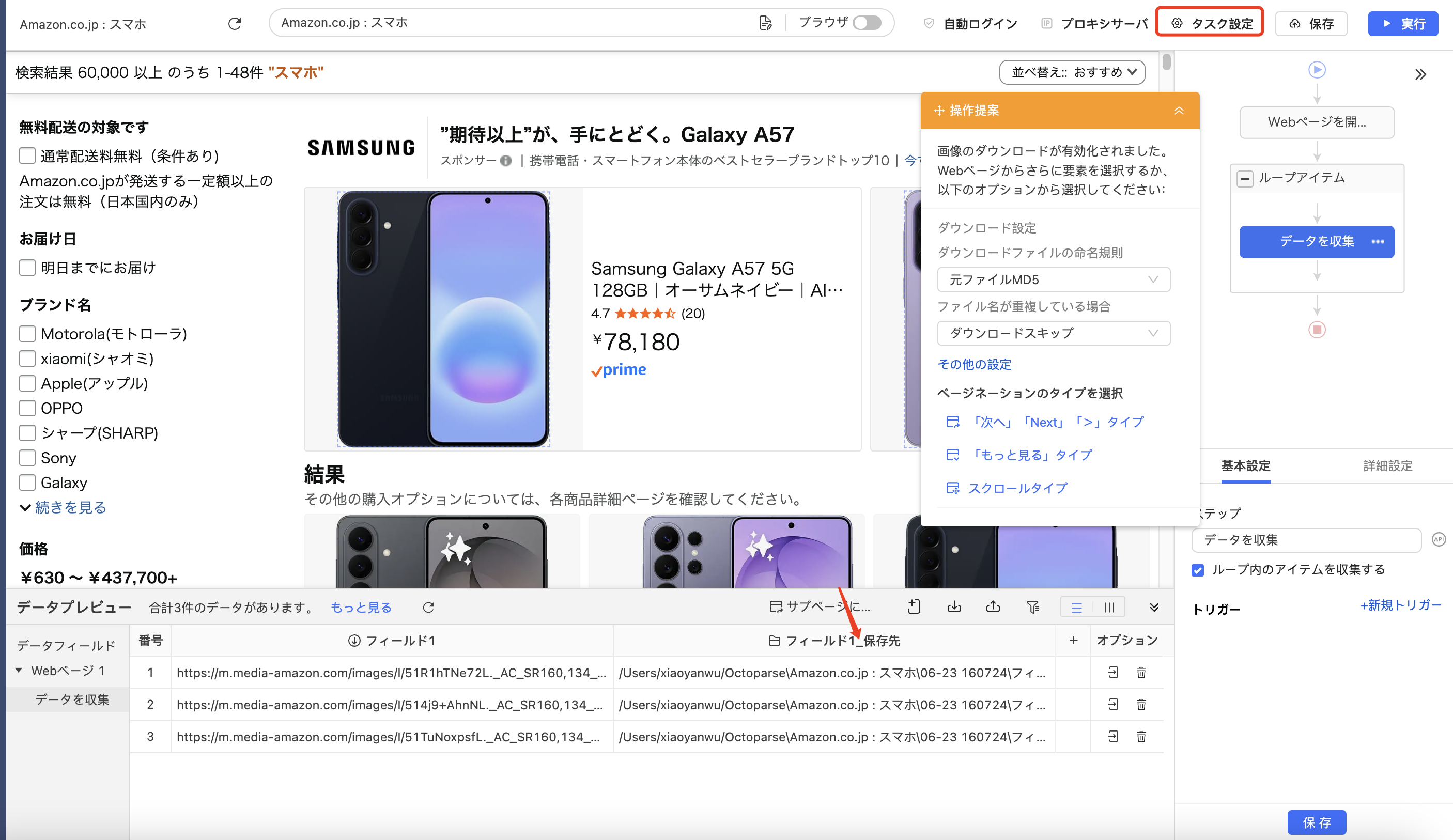Select 「次へ」「Next」「>」タイプ pagination
1453x840 pixels.
pyautogui.click(x=1045, y=422)
